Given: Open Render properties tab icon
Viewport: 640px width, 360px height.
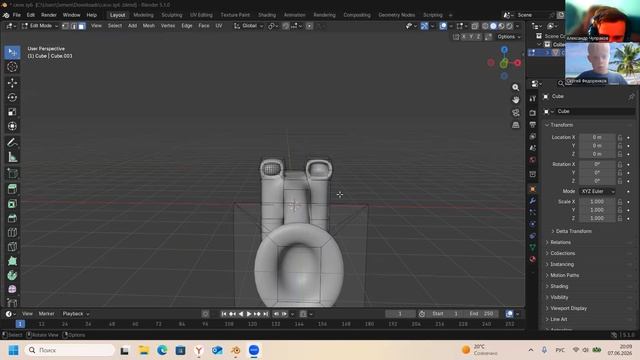Looking at the screenshot, I should pyautogui.click(x=533, y=113).
